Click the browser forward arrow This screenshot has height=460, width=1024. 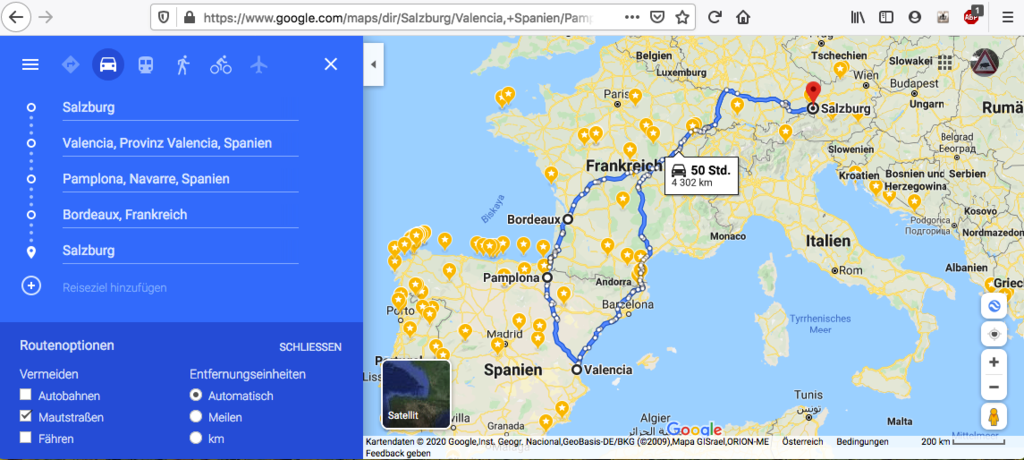point(46,18)
